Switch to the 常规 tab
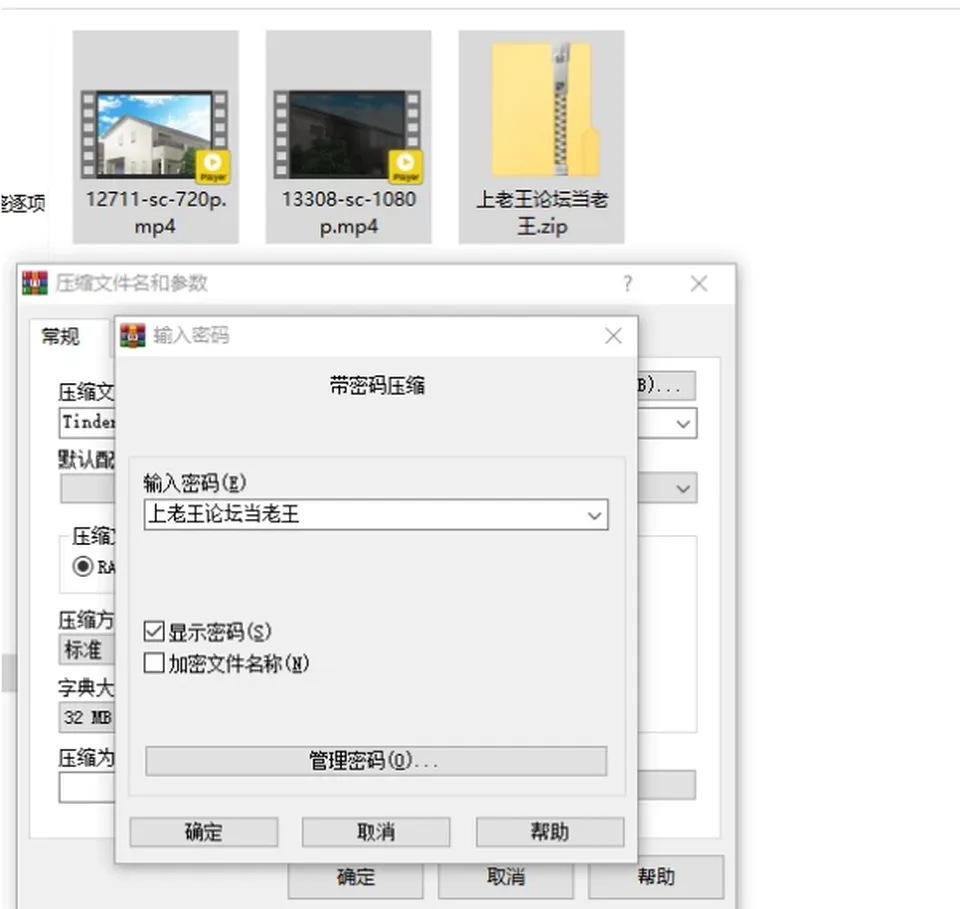This screenshot has height=909, width=960. point(60,337)
